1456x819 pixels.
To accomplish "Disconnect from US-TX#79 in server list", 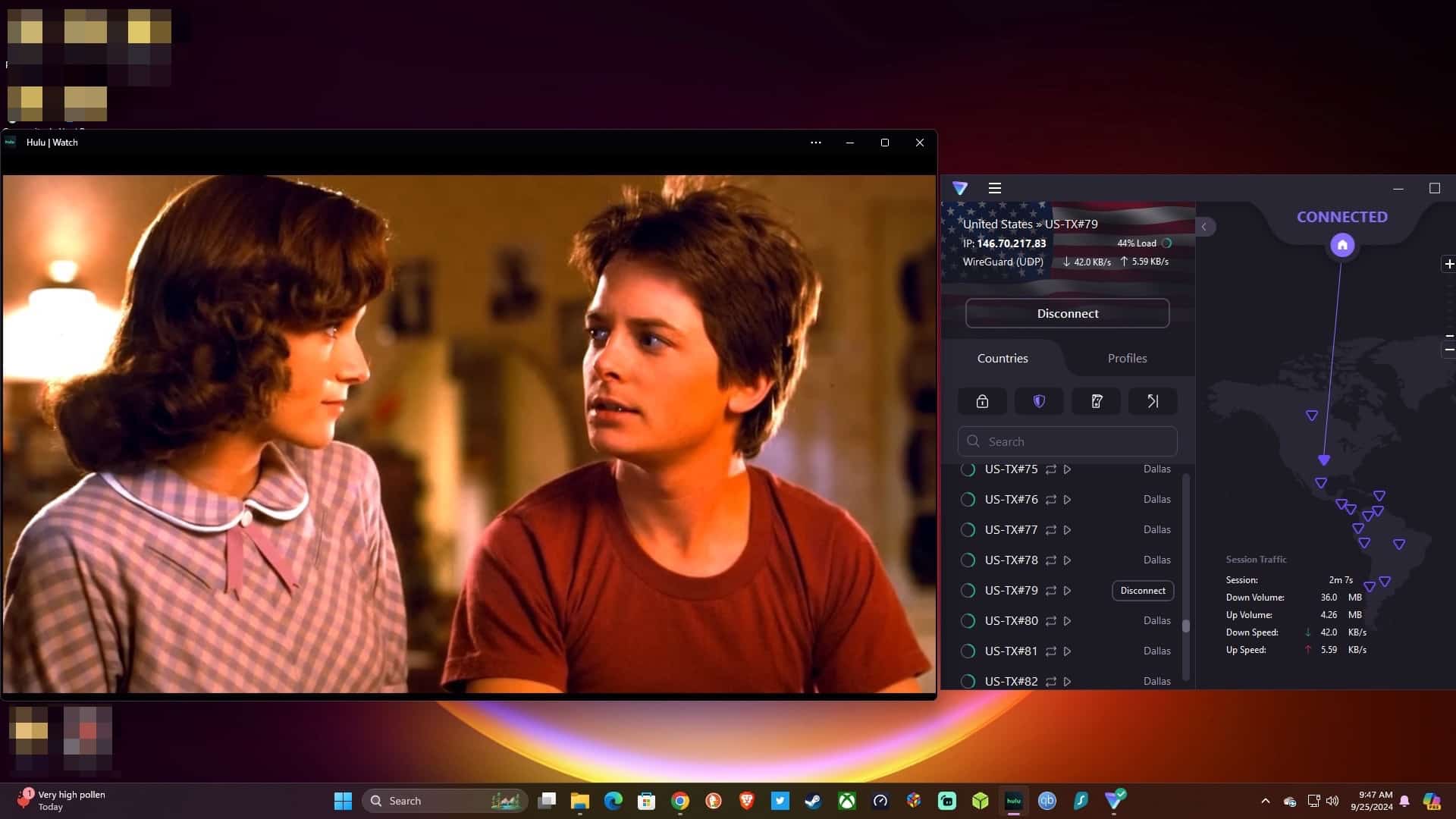I will [x=1143, y=591].
